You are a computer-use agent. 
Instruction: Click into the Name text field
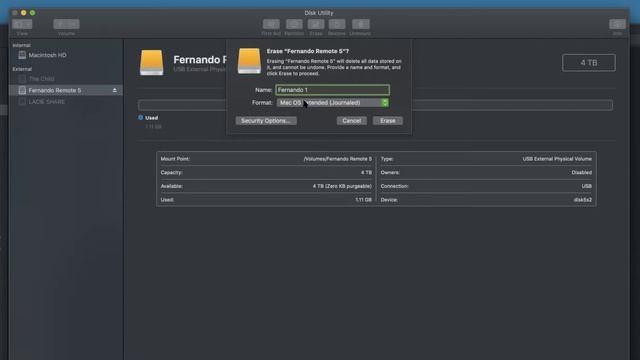(x=332, y=90)
